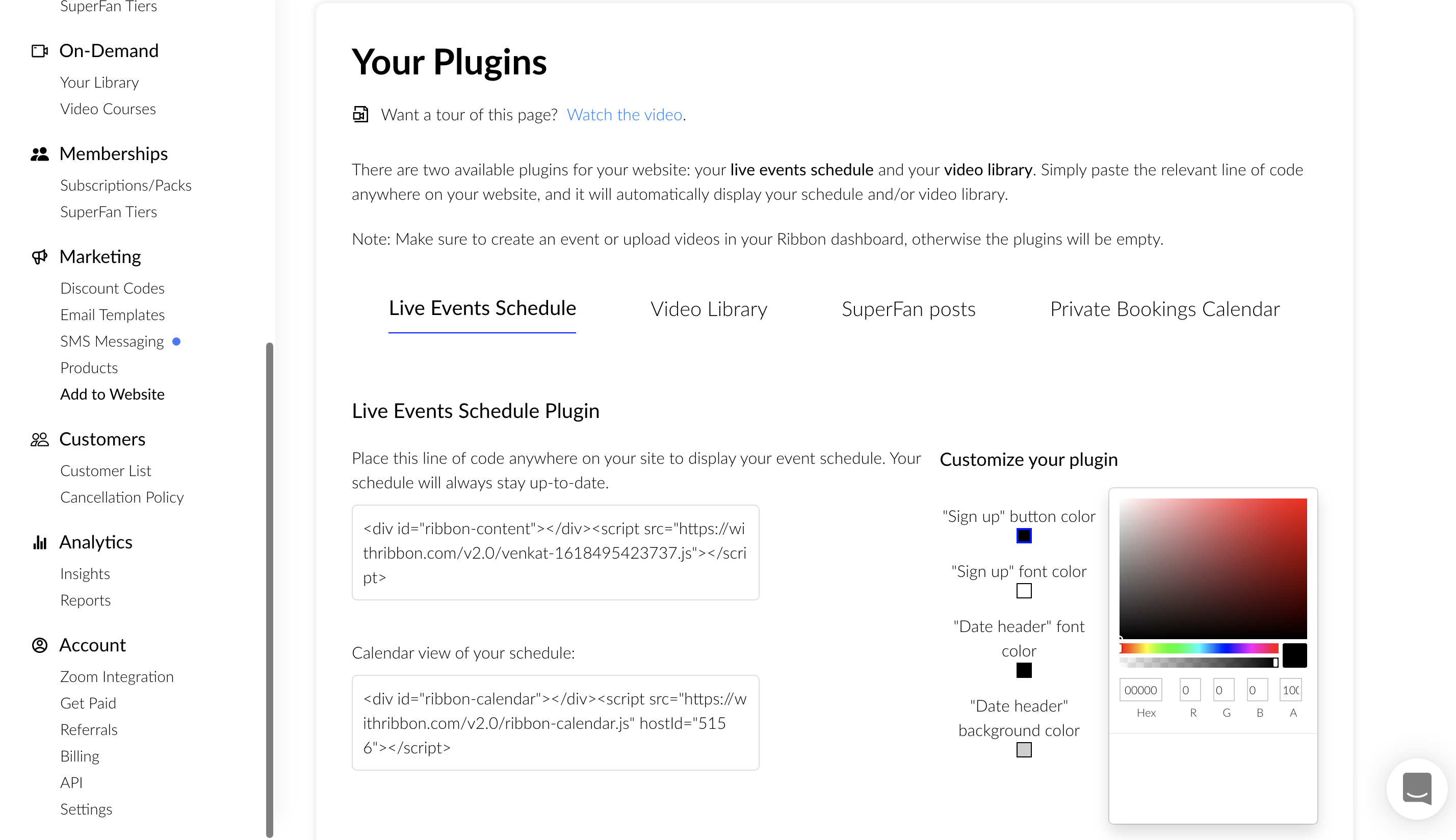
Task: Click the Marketing megaphone icon
Action: [39, 256]
